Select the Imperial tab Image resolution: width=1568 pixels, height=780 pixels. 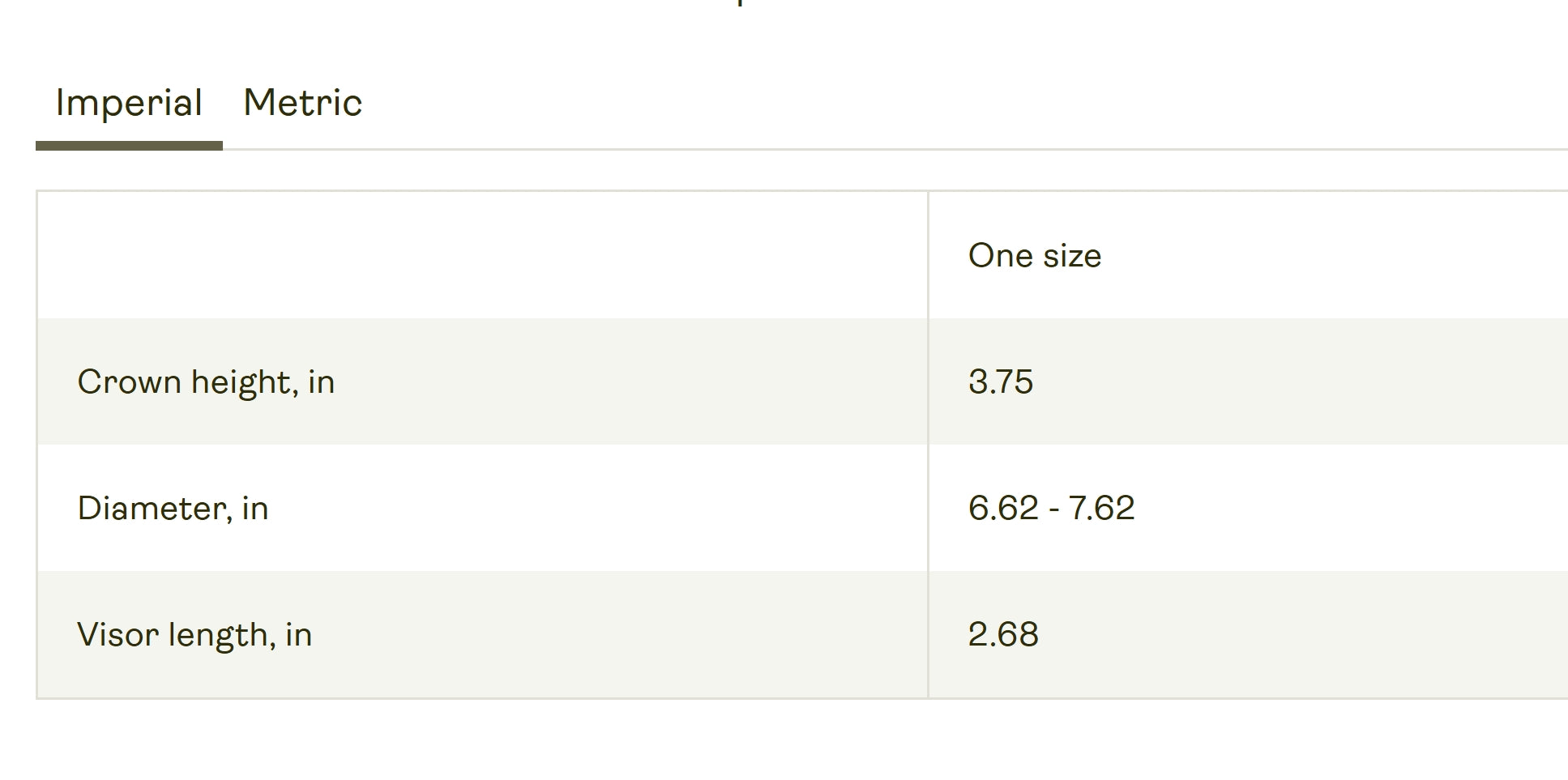click(129, 103)
